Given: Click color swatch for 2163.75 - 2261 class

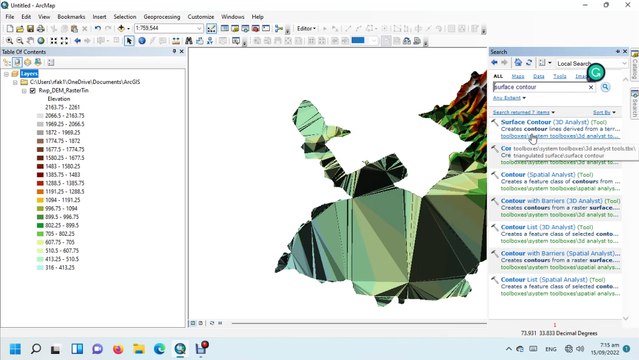Looking at the screenshot, I should pyautogui.click(x=40, y=108).
